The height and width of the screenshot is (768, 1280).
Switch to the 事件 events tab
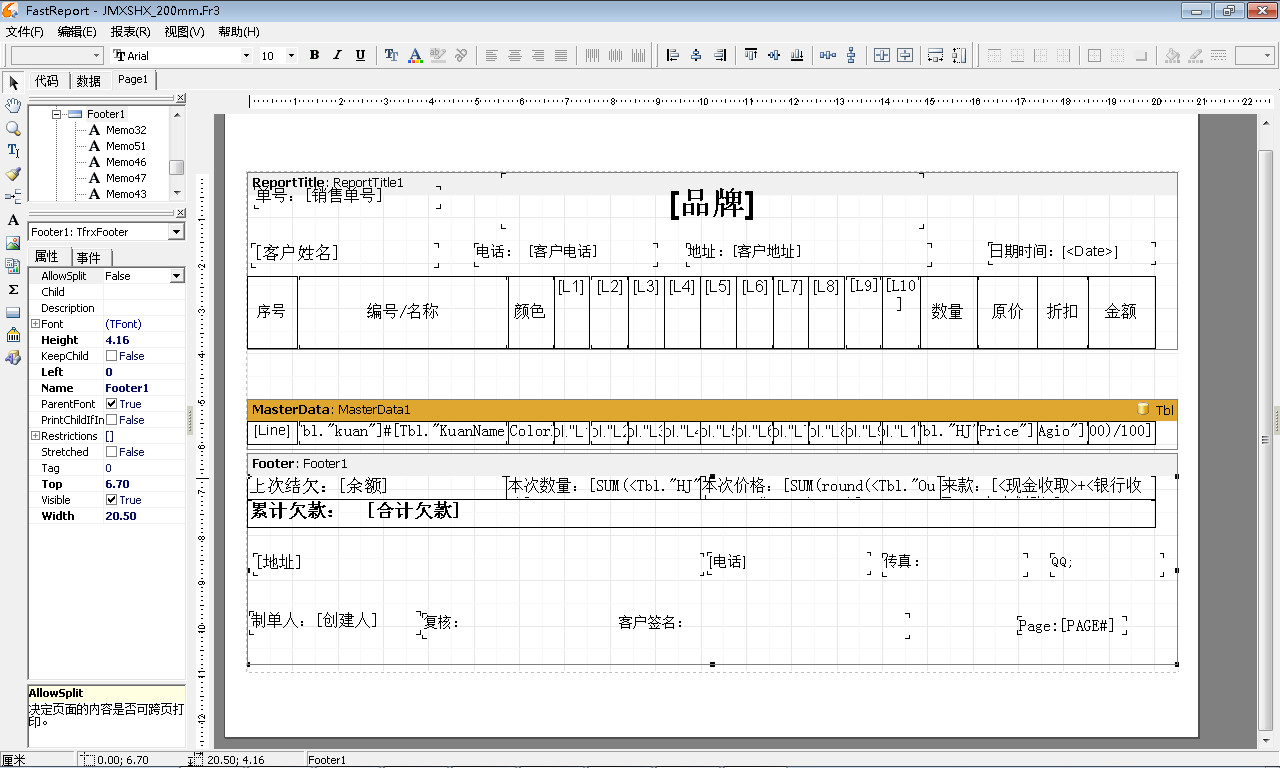click(89, 258)
